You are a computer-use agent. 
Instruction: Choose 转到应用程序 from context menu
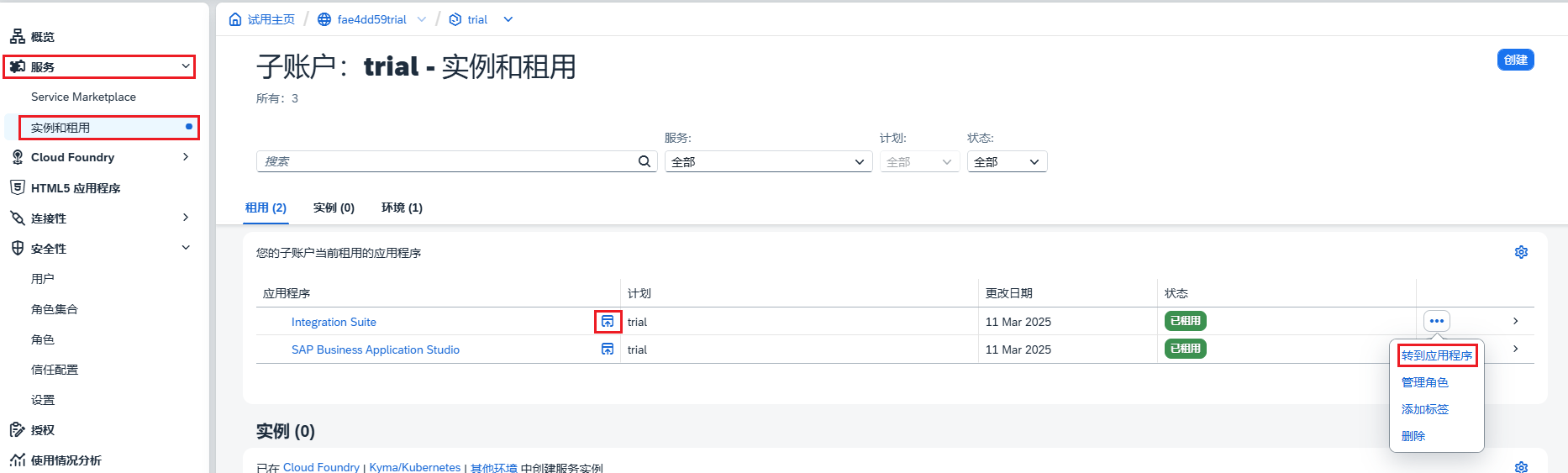tap(1437, 355)
